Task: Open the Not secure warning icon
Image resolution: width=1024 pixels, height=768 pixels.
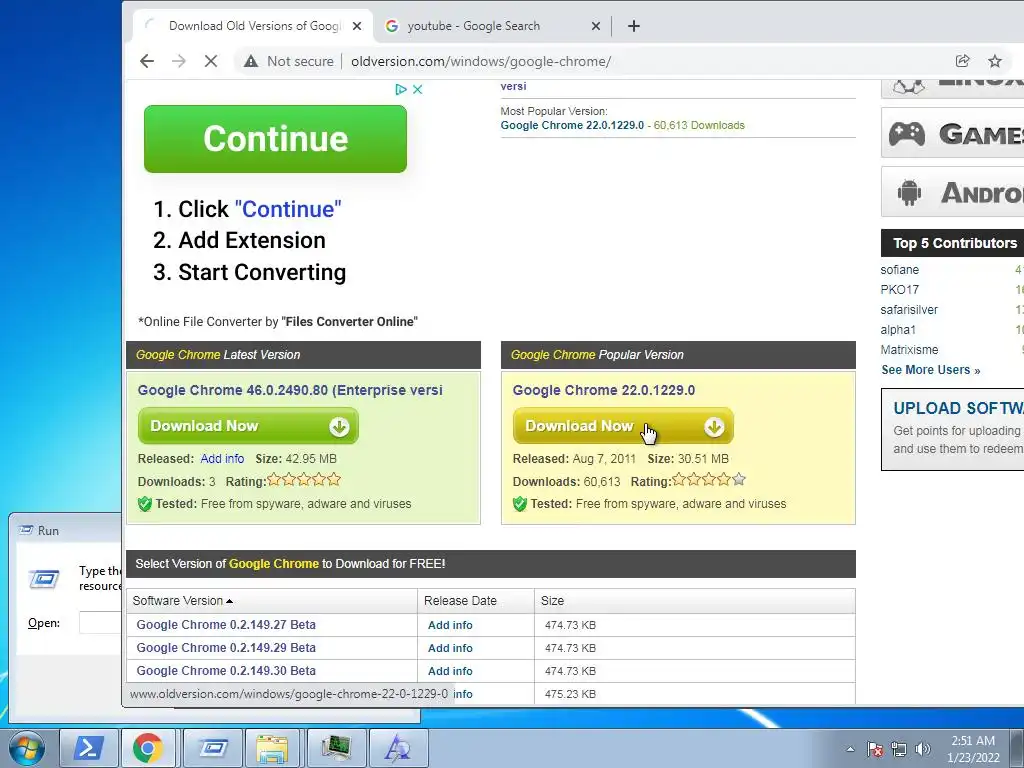Action: click(x=251, y=61)
